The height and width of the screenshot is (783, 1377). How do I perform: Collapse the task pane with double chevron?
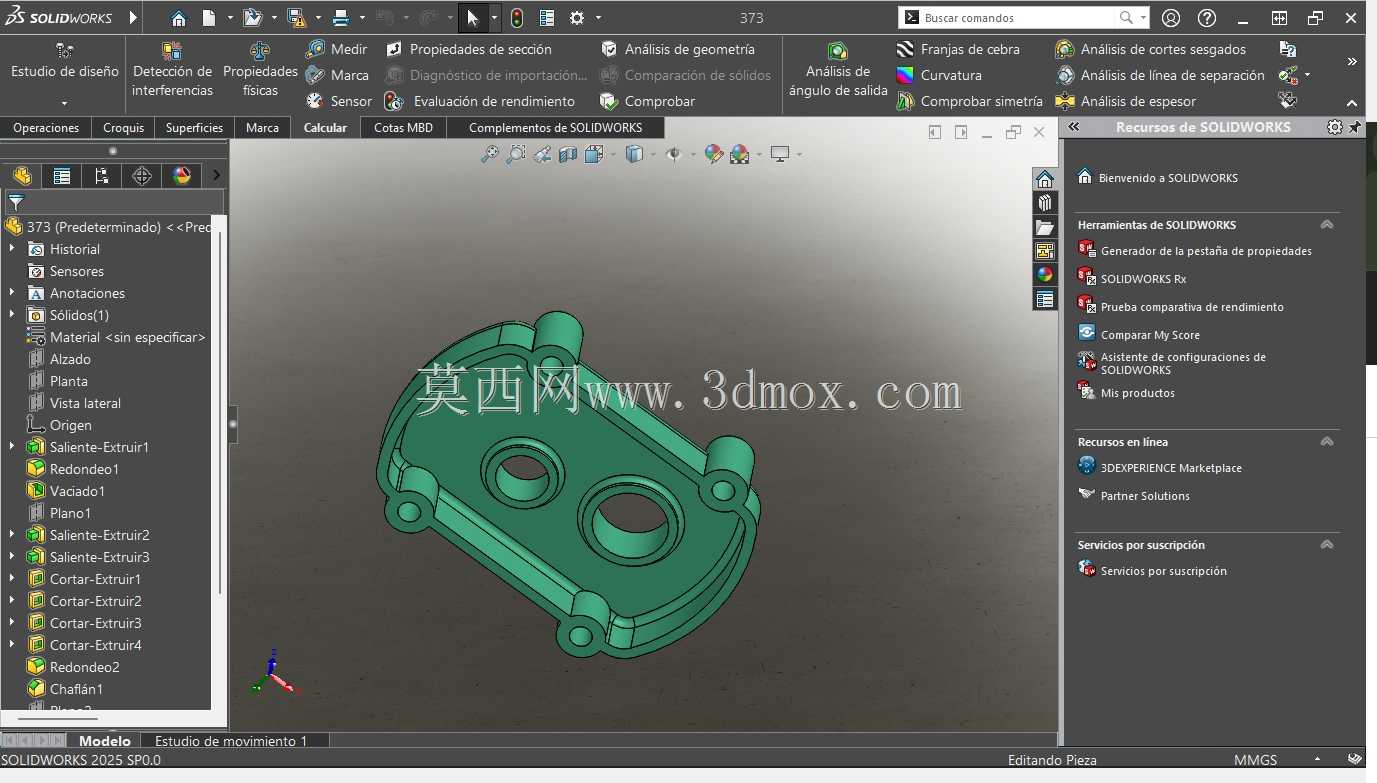click(x=1074, y=127)
